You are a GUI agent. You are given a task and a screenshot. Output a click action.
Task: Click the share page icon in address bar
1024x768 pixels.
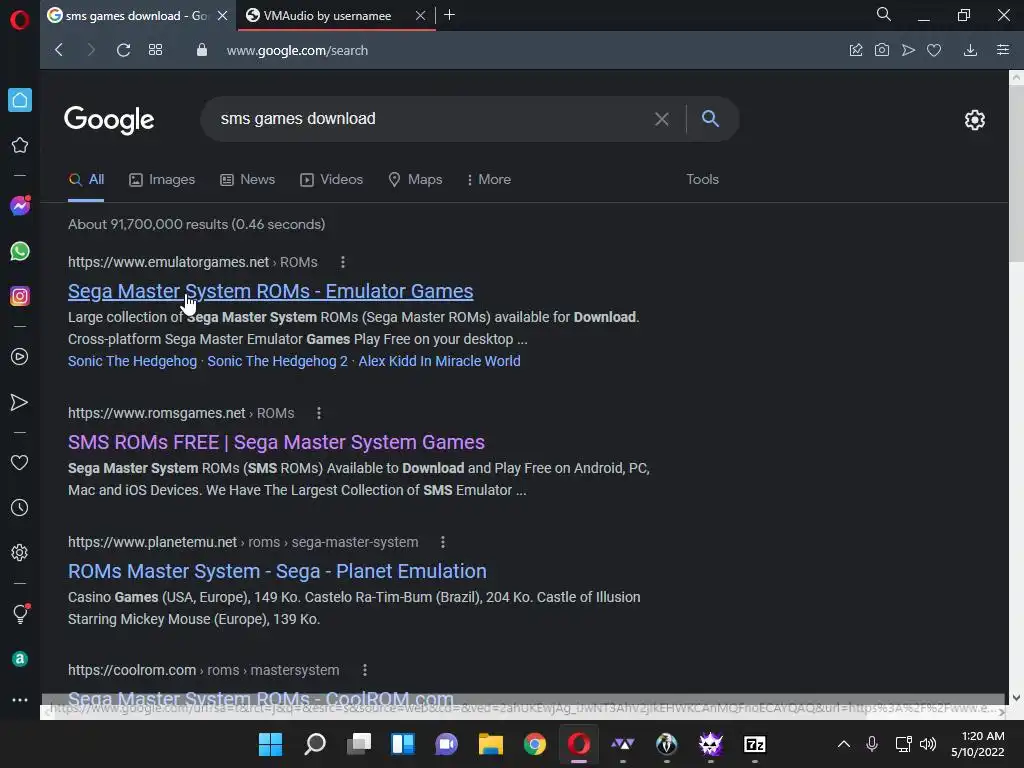(856, 50)
